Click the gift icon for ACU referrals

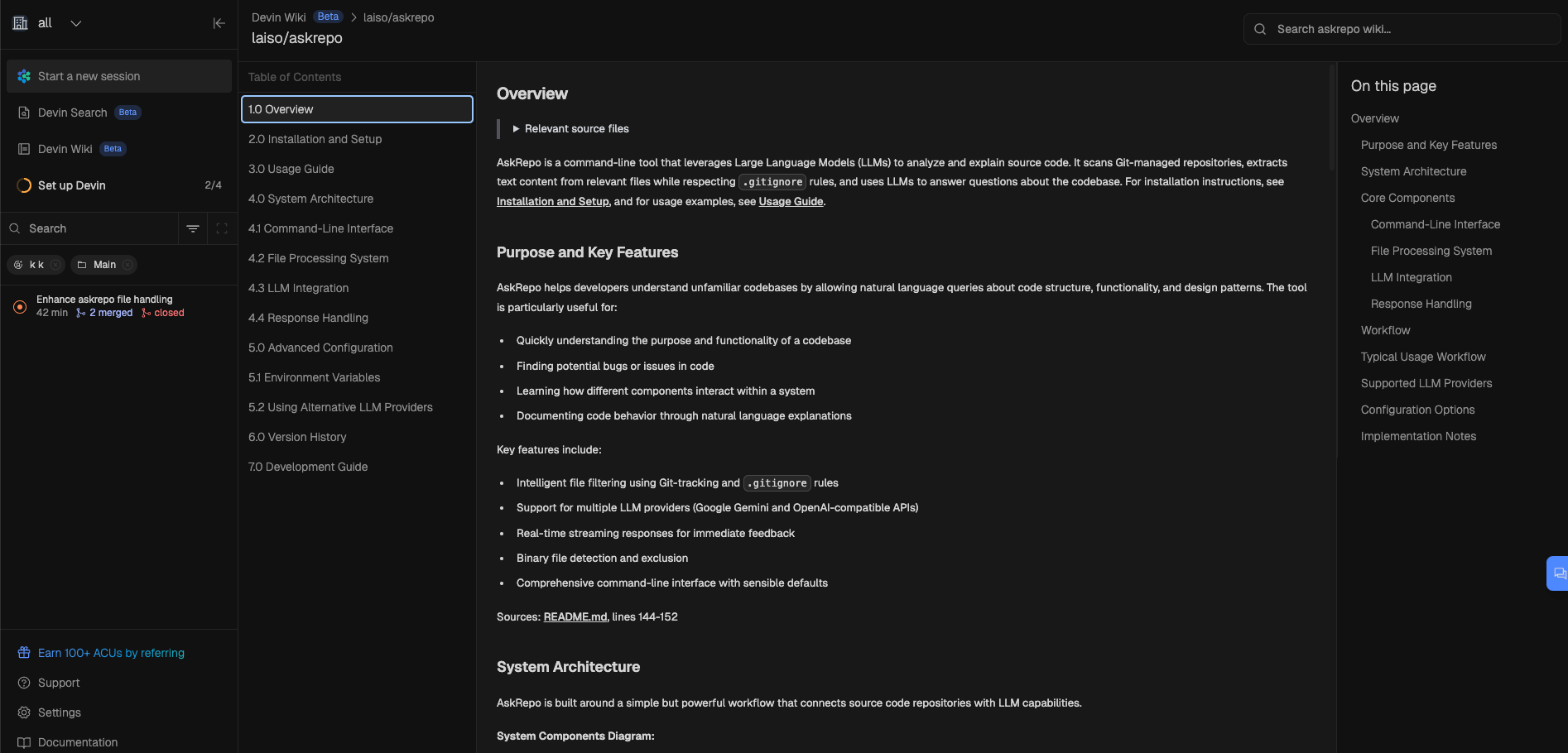24,653
